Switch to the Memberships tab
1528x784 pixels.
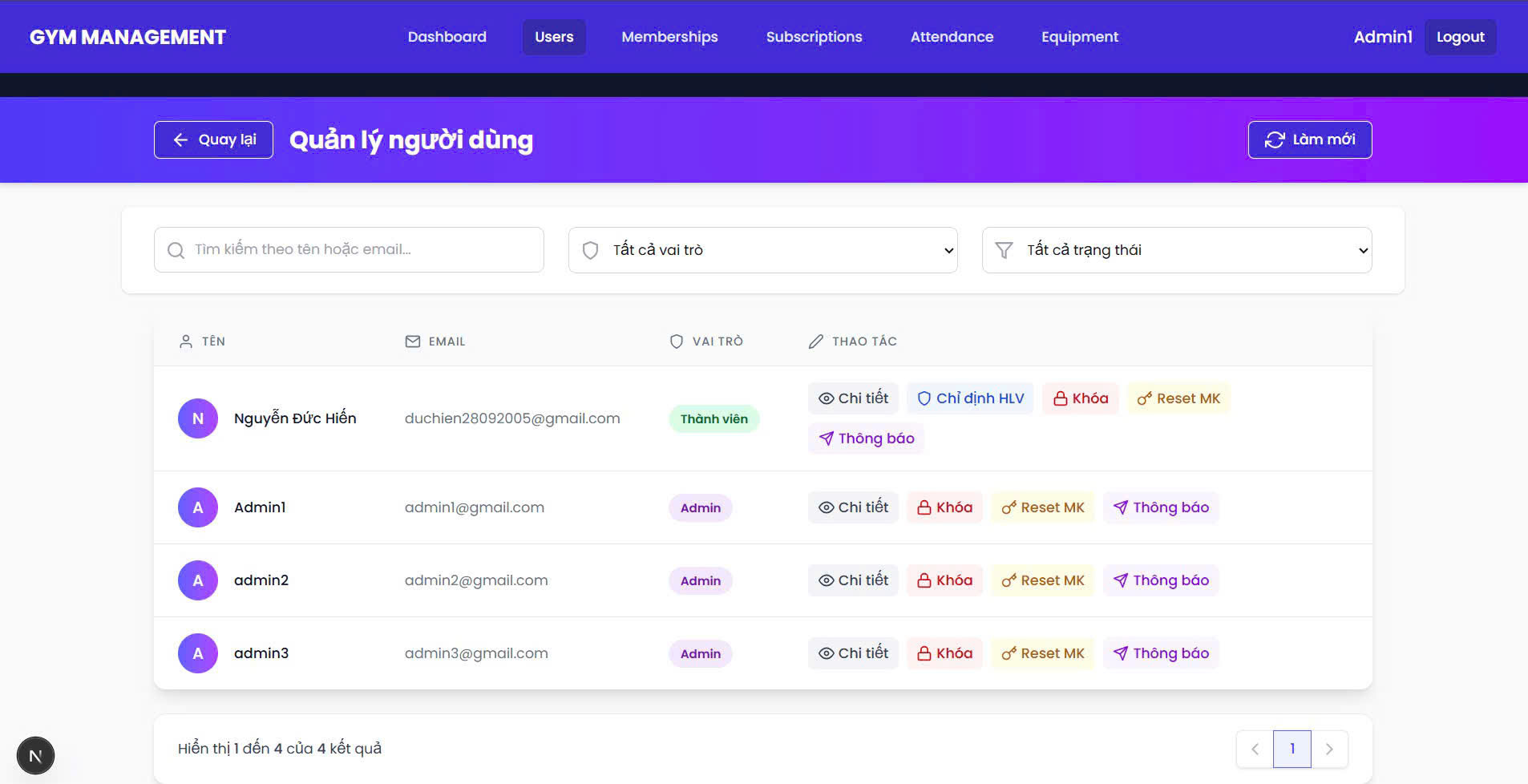669,37
